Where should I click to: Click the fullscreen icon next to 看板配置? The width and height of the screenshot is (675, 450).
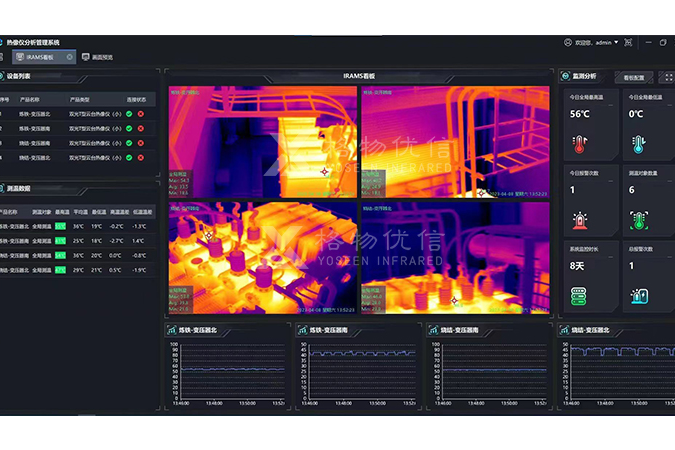pyautogui.click(x=667, y=76)
